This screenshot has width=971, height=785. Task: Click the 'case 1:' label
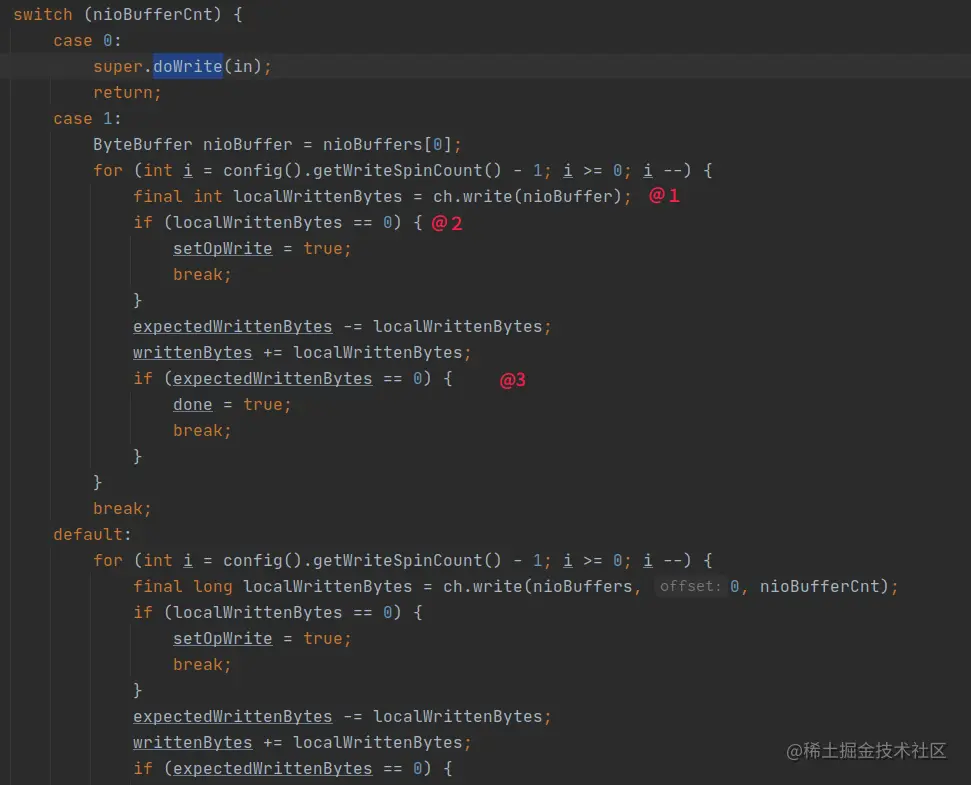coord(87,118)
